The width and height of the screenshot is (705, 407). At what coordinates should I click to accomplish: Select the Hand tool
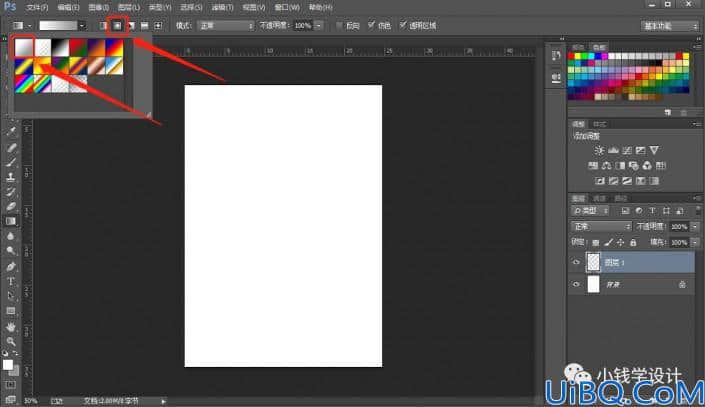point(11,327)
